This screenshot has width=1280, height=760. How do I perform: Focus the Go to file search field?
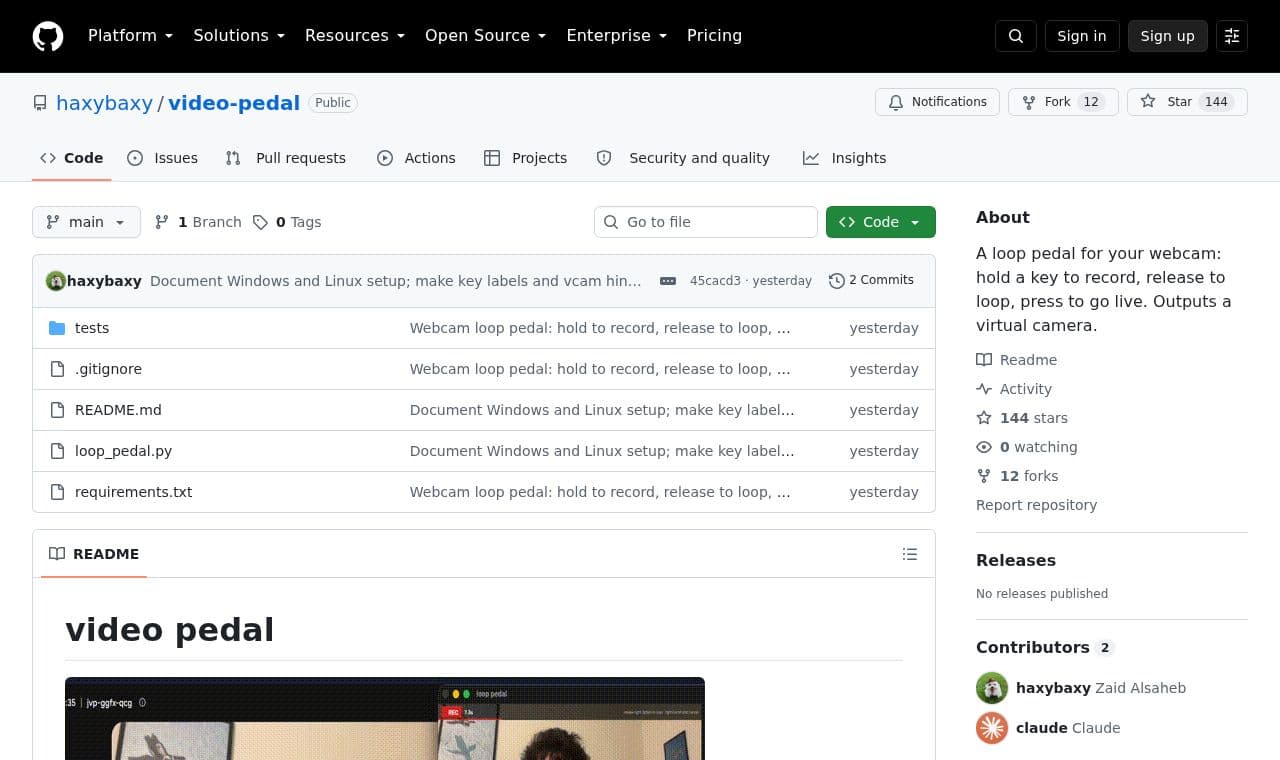click(x=706, y=222)
